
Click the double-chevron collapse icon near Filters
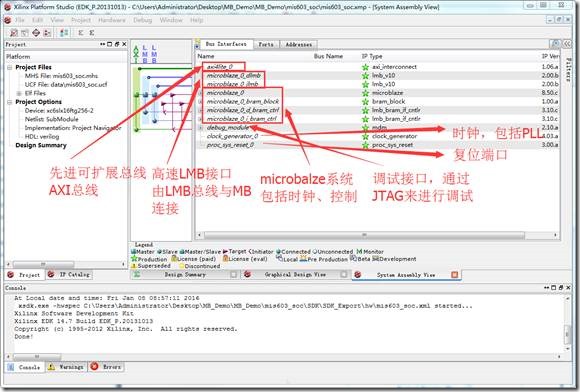pos(567,44)
